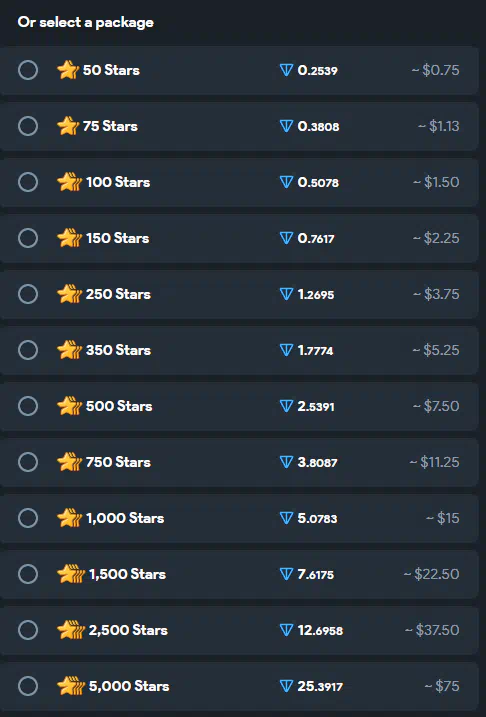Click the star icon beside 150 Stars

click(x=69, y=238)
